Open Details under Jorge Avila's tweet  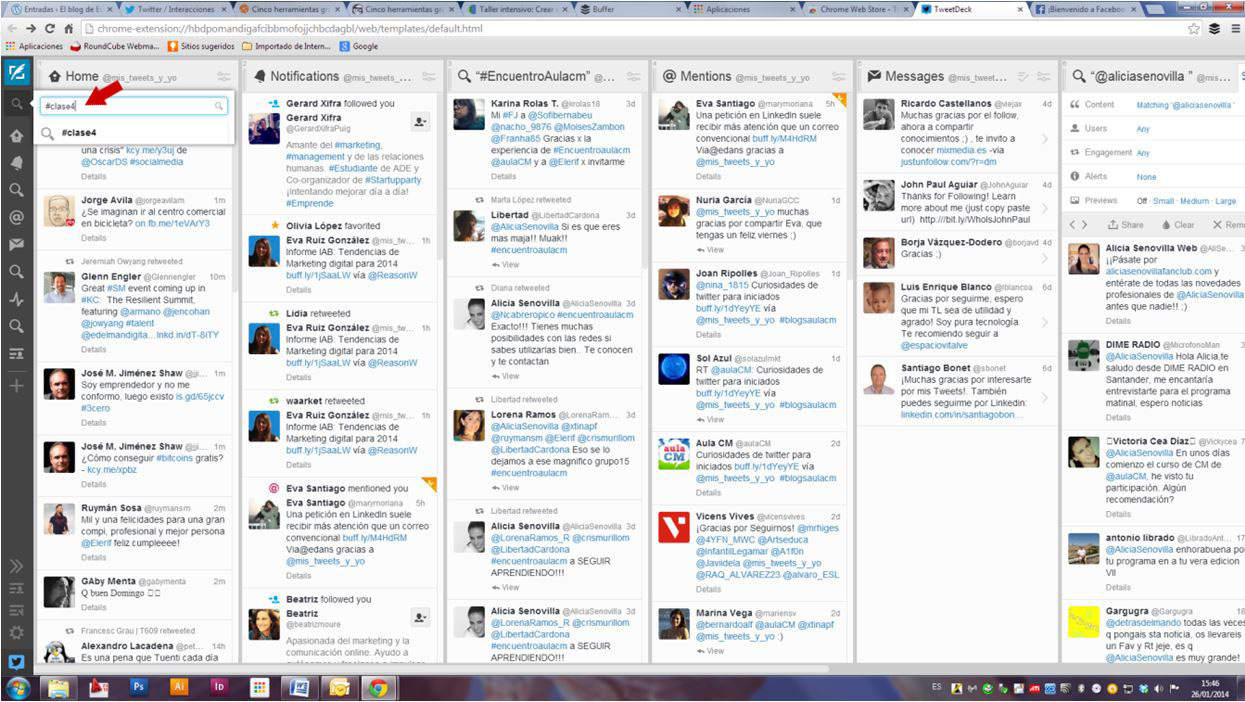93,238
